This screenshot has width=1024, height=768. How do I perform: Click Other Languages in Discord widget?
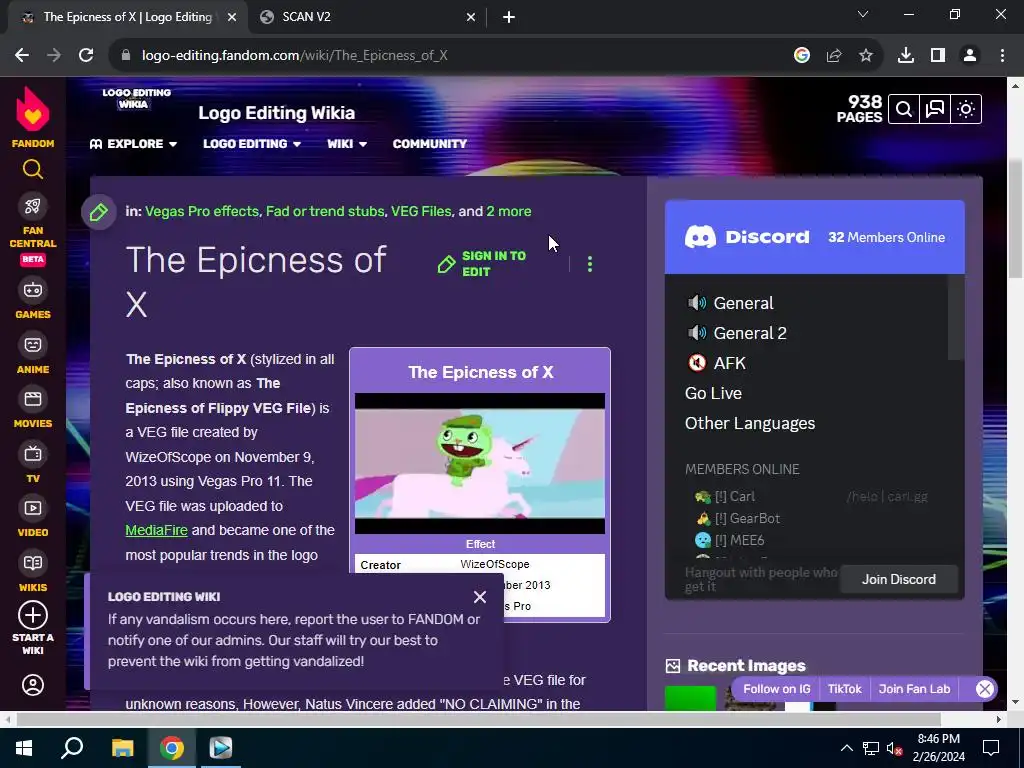pyautogui.click(x=750, y=423)
